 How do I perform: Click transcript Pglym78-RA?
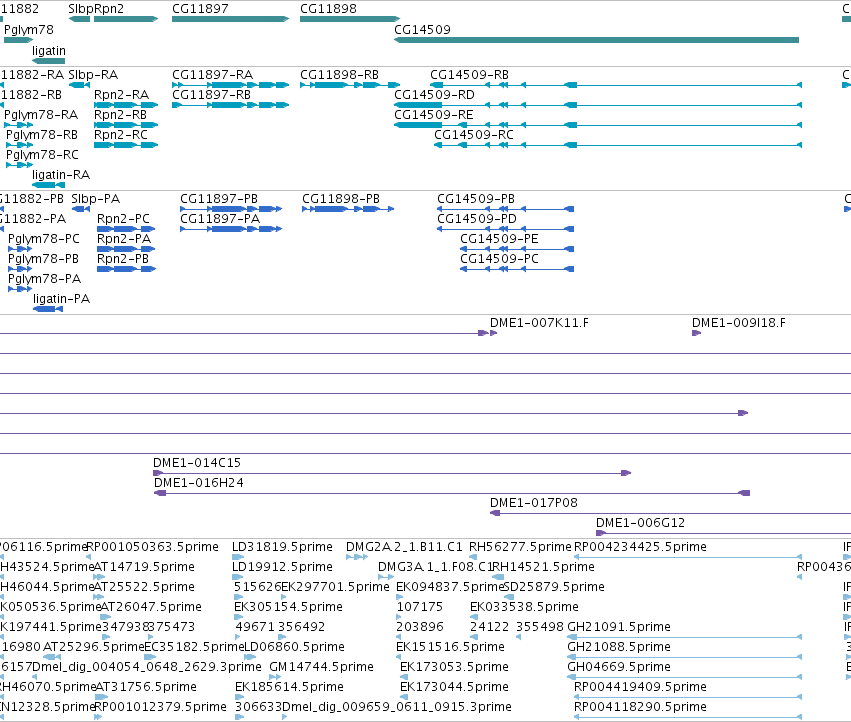[x=41, y=115]
